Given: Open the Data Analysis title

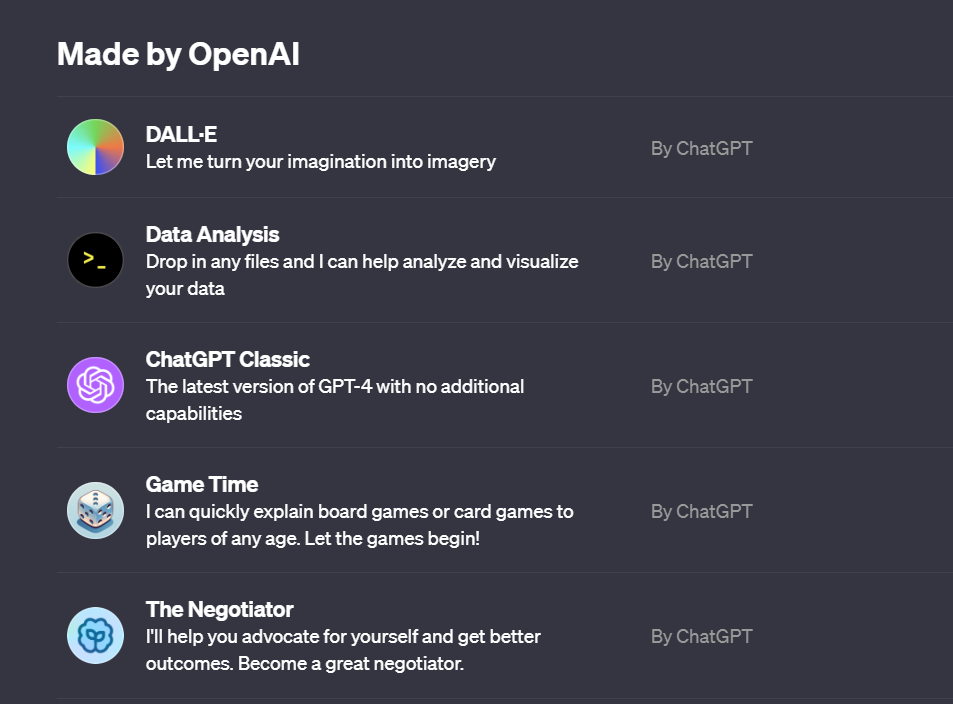Looking at the screenshot, I should pyautogui.click(x=212, y=235).
